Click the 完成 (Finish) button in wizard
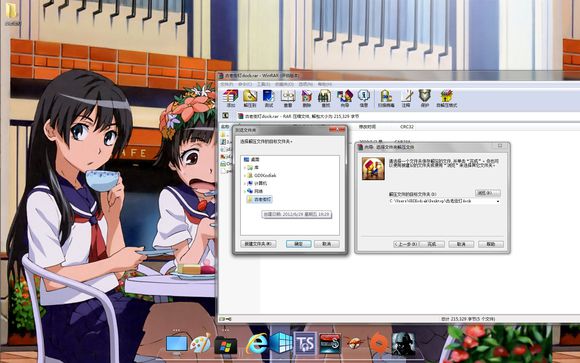This screenshot has width=580, height=363. click(432, 244)
